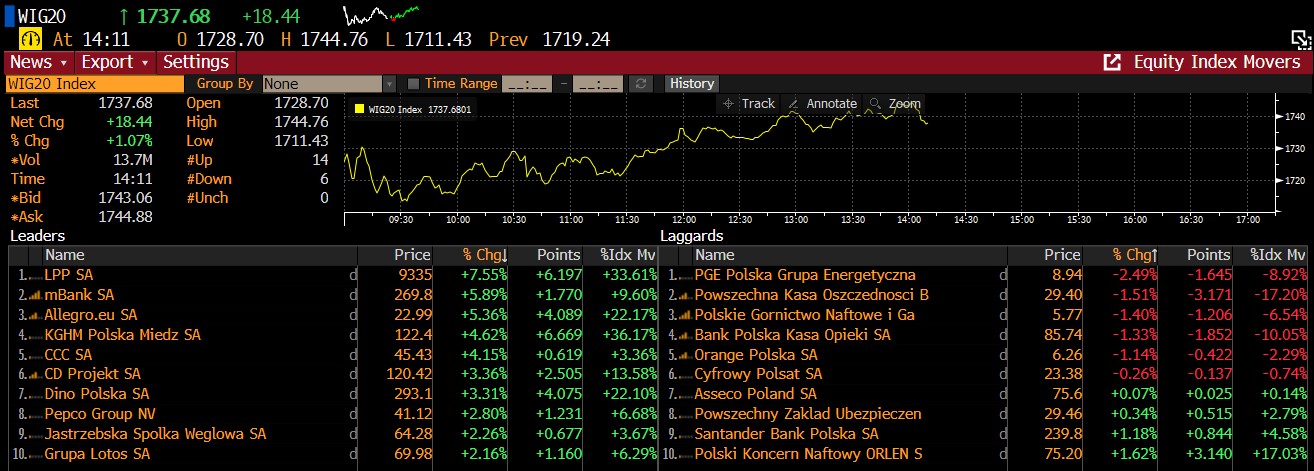Screen dimensions: 1314x471
Task: Sort Leaders table by %Idx Mv column
Action: click(x=622, y=255)
